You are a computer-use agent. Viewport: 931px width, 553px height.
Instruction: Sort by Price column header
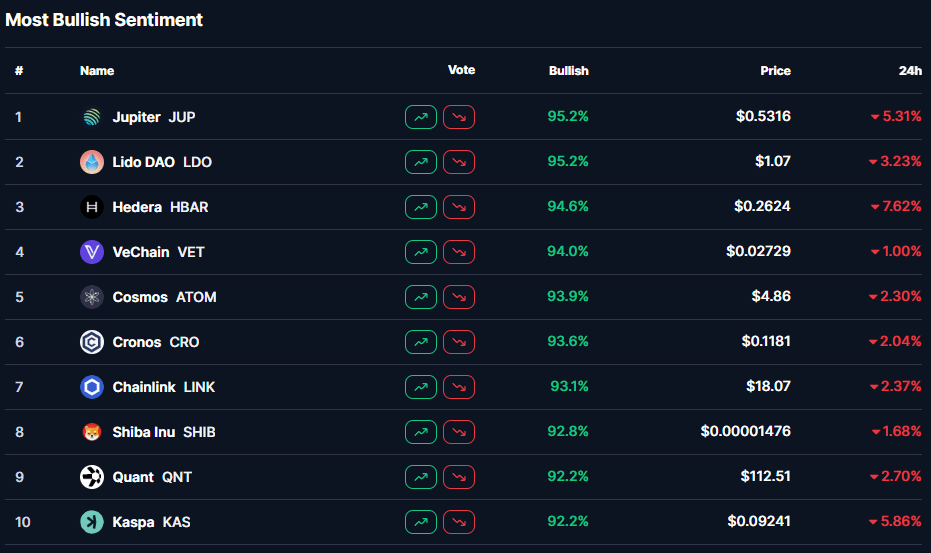(775, 71)
